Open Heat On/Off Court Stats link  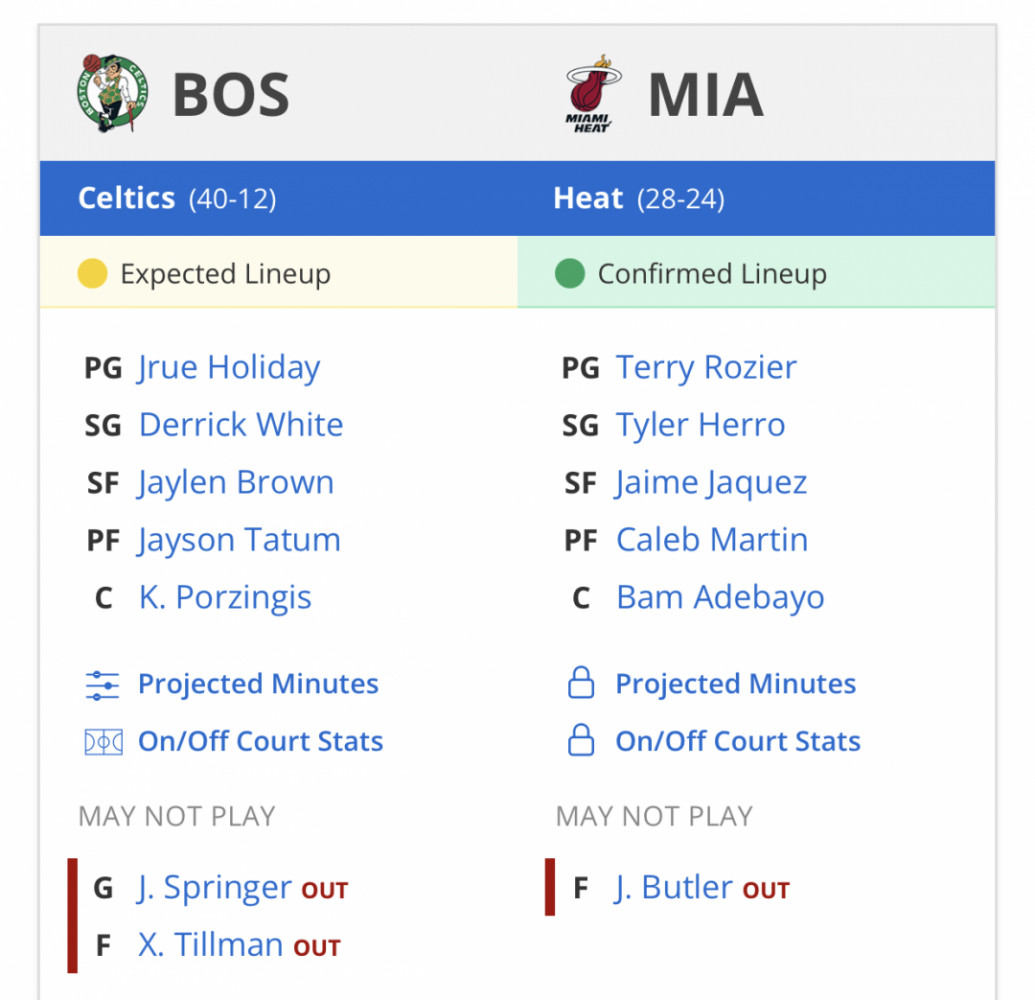pos(738,741)
